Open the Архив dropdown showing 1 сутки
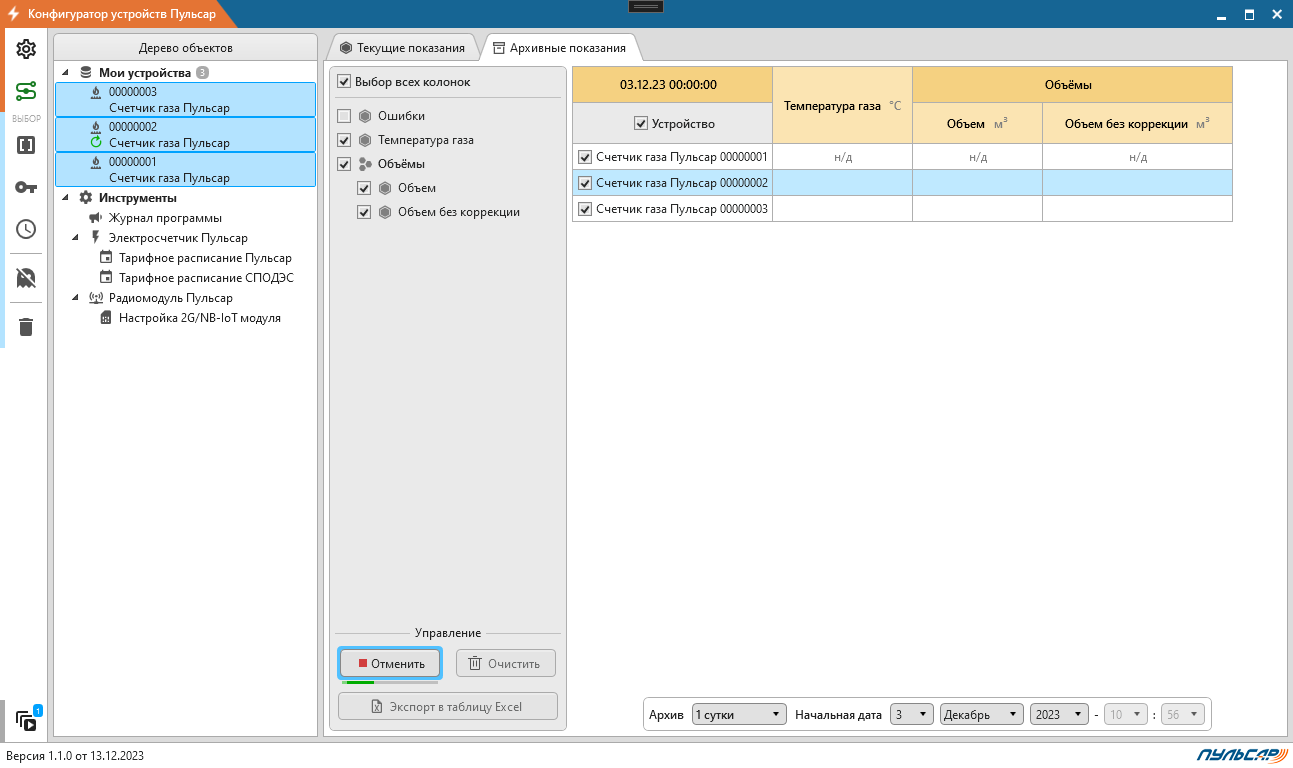 coord(740,715)
